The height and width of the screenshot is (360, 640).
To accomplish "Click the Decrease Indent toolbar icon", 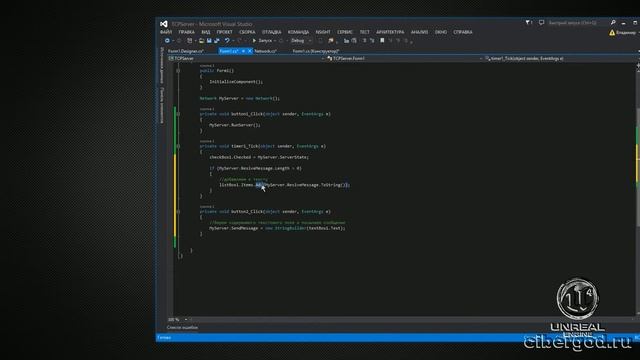I will [x=364, y=41].
